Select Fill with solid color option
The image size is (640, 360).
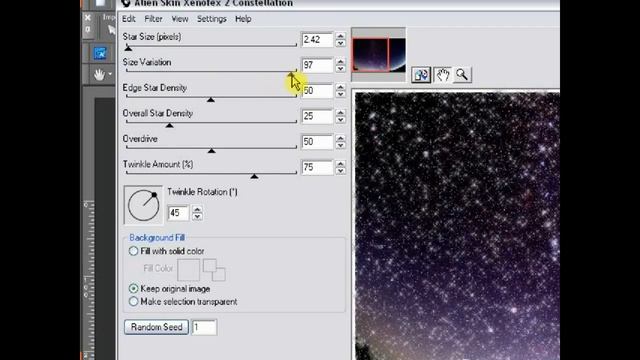(x=133, y=251)
